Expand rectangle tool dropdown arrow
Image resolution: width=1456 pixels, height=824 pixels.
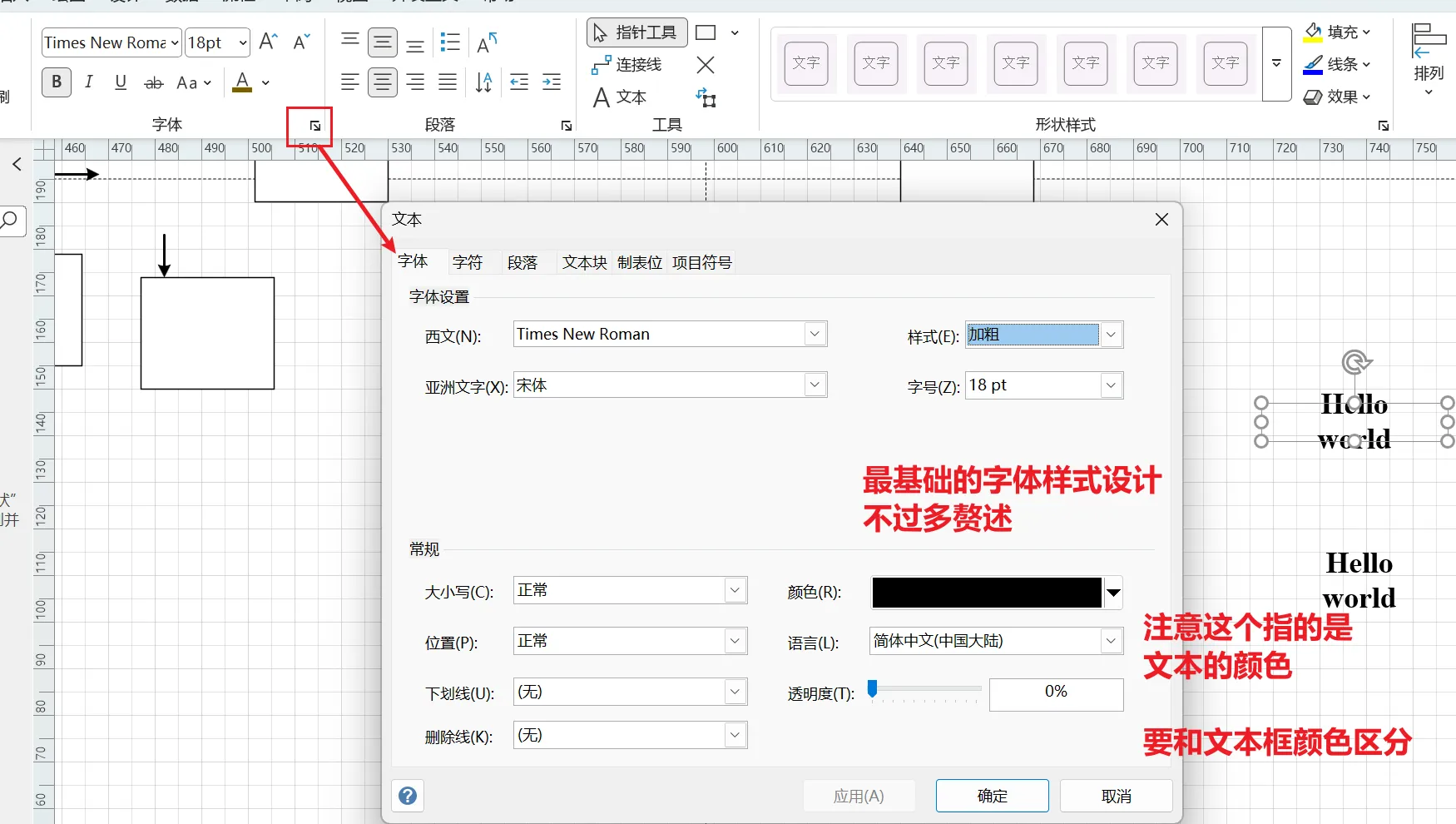735,32
